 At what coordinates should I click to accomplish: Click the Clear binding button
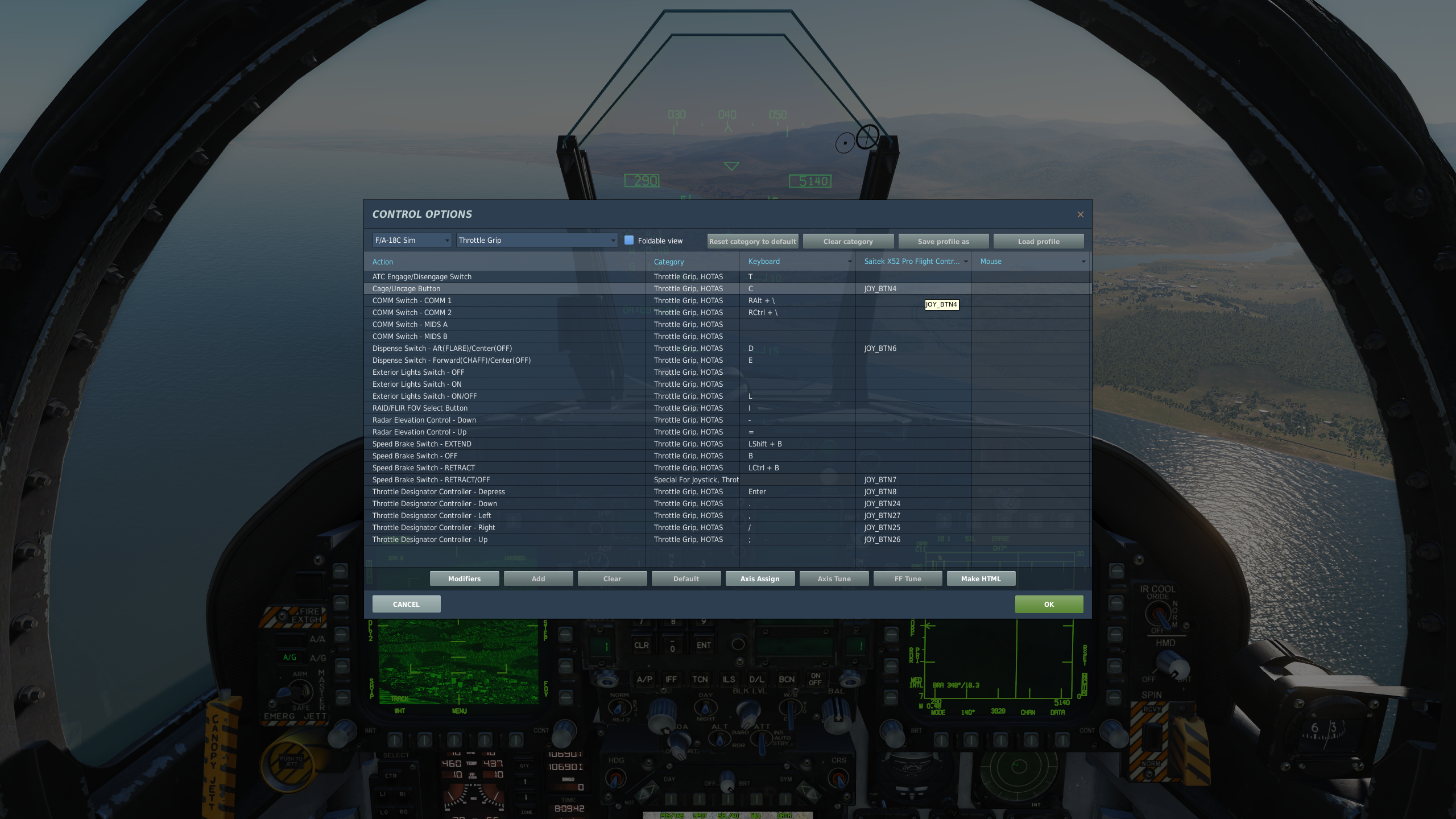pyautogui.click(x=612, y=578)
